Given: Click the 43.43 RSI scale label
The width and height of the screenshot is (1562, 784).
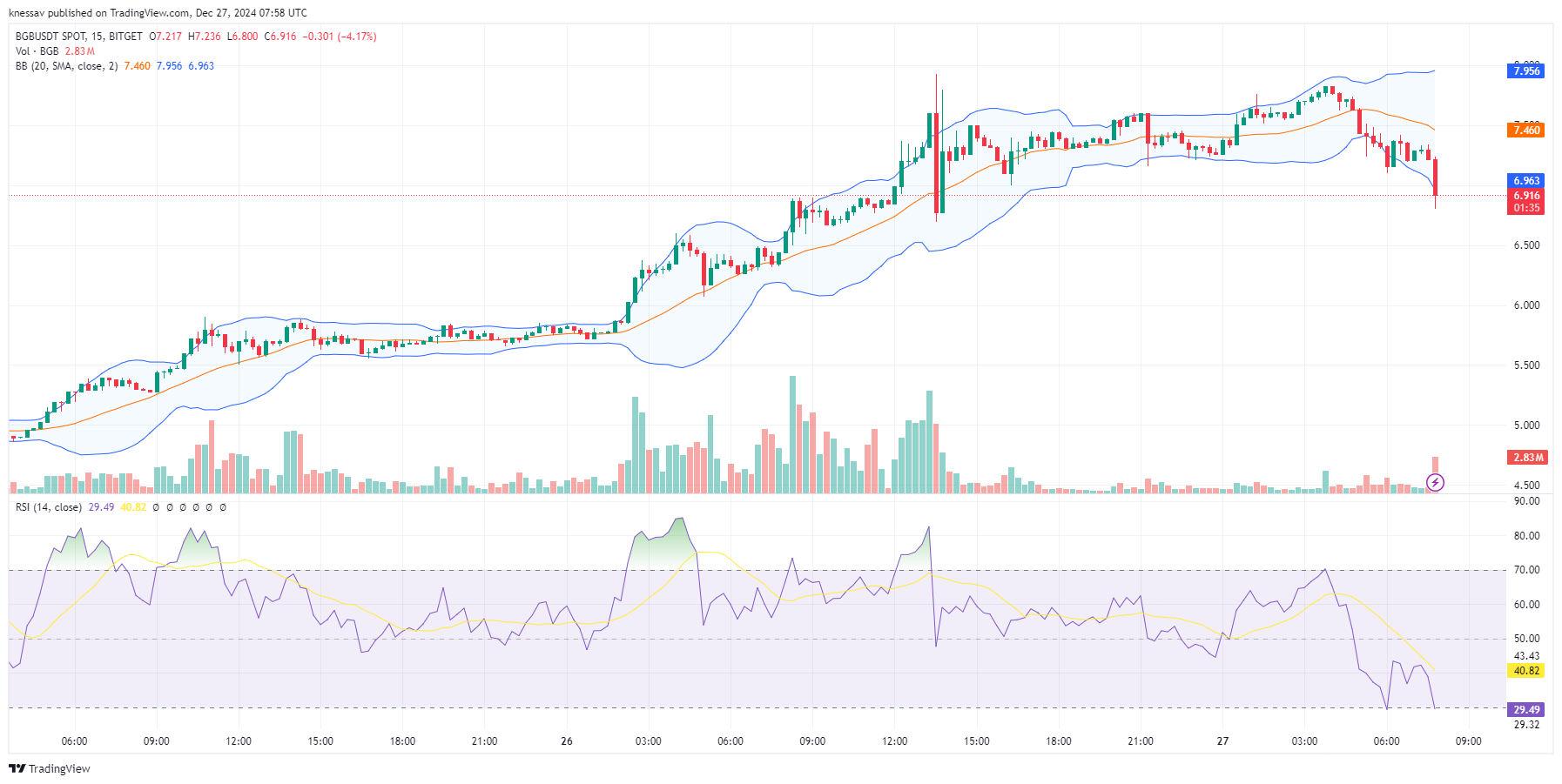Looking at the screenshot, I should click(x=1526, y=656).
